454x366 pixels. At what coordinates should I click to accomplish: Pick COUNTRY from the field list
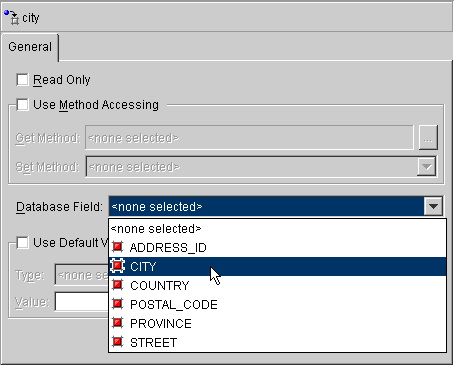277,285
